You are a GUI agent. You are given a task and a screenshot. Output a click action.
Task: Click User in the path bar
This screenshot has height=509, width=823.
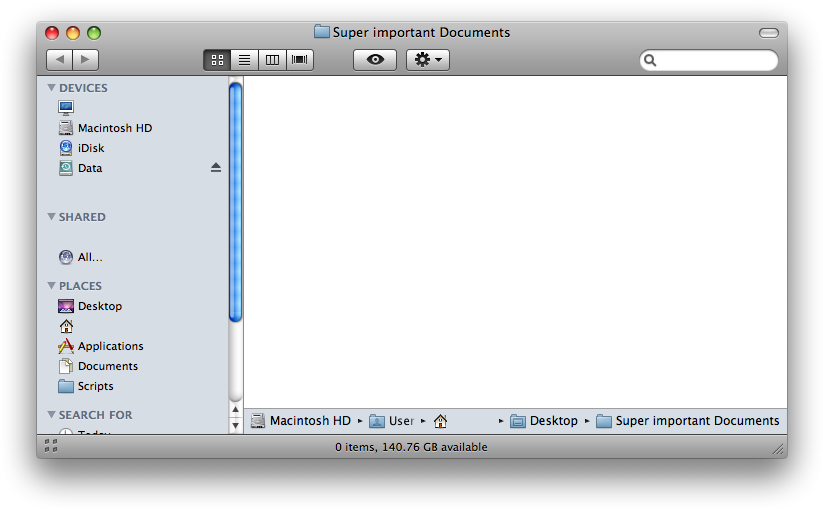392,421
